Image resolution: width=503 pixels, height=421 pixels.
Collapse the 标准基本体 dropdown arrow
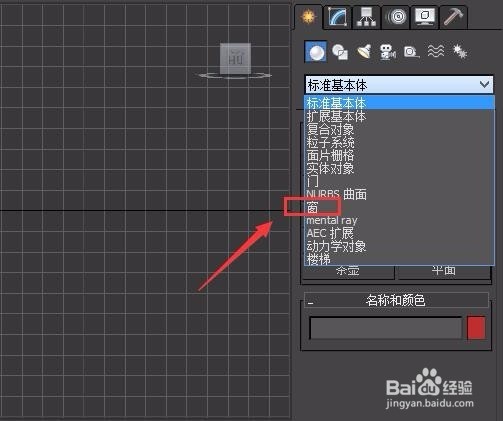click(x=484, y=85)
